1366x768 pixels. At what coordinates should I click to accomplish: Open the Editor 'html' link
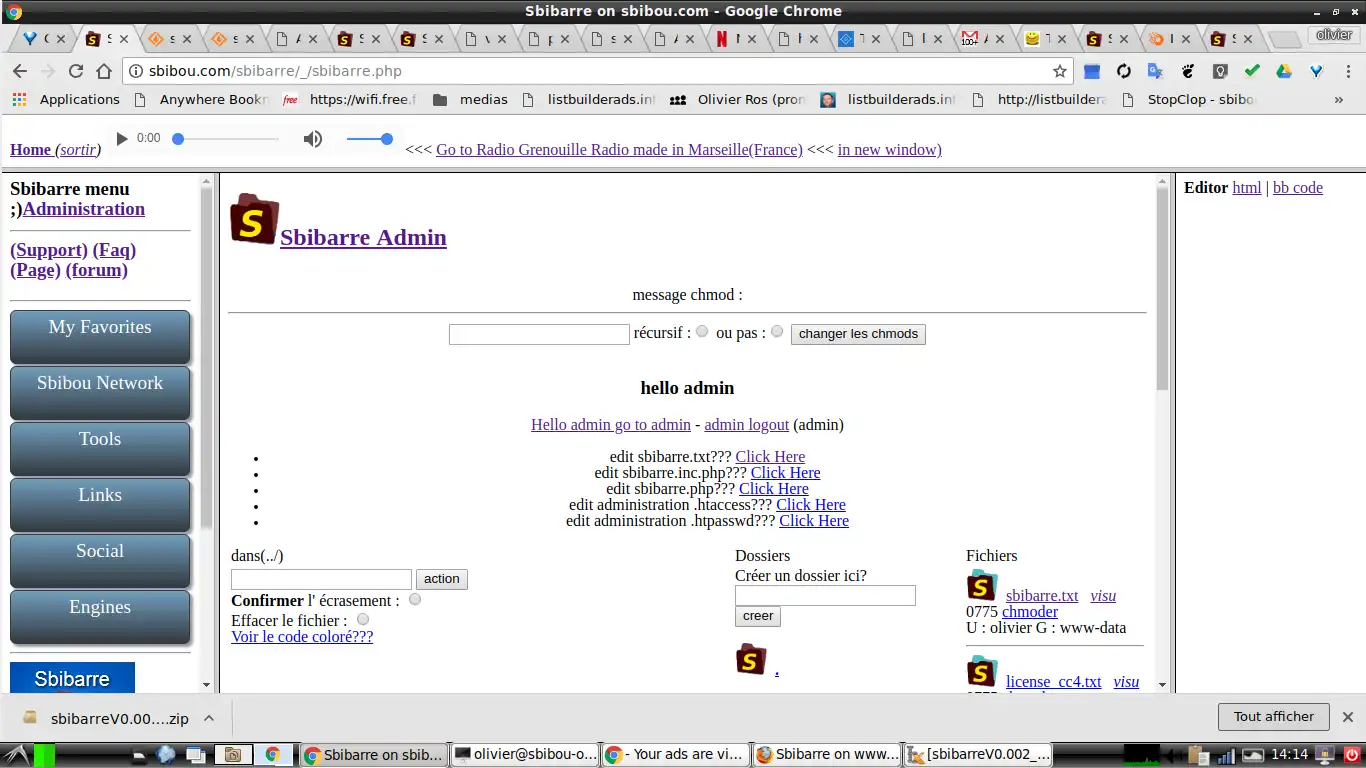pyautogui.click(x=1247, y=188)
